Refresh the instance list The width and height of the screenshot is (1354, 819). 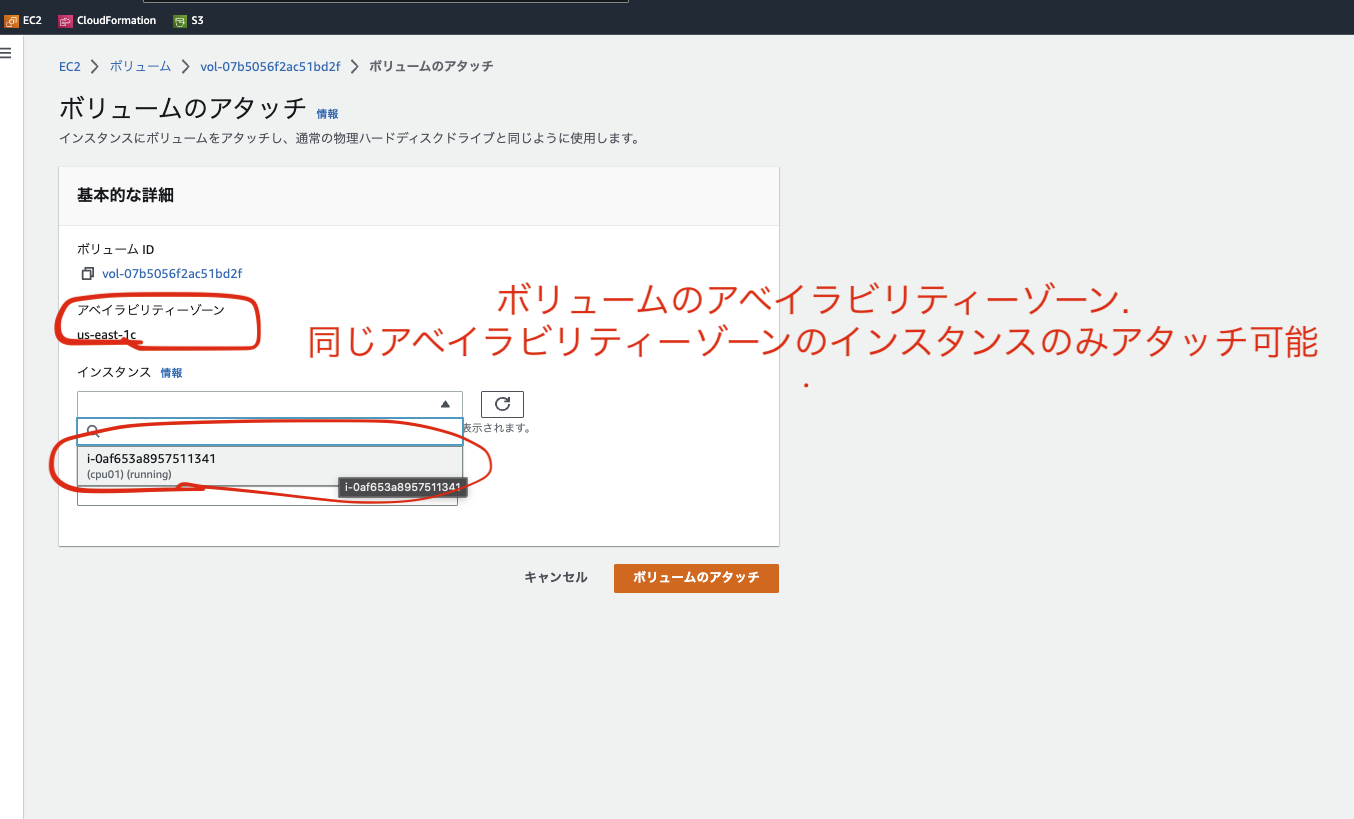[x=502, y=403]
